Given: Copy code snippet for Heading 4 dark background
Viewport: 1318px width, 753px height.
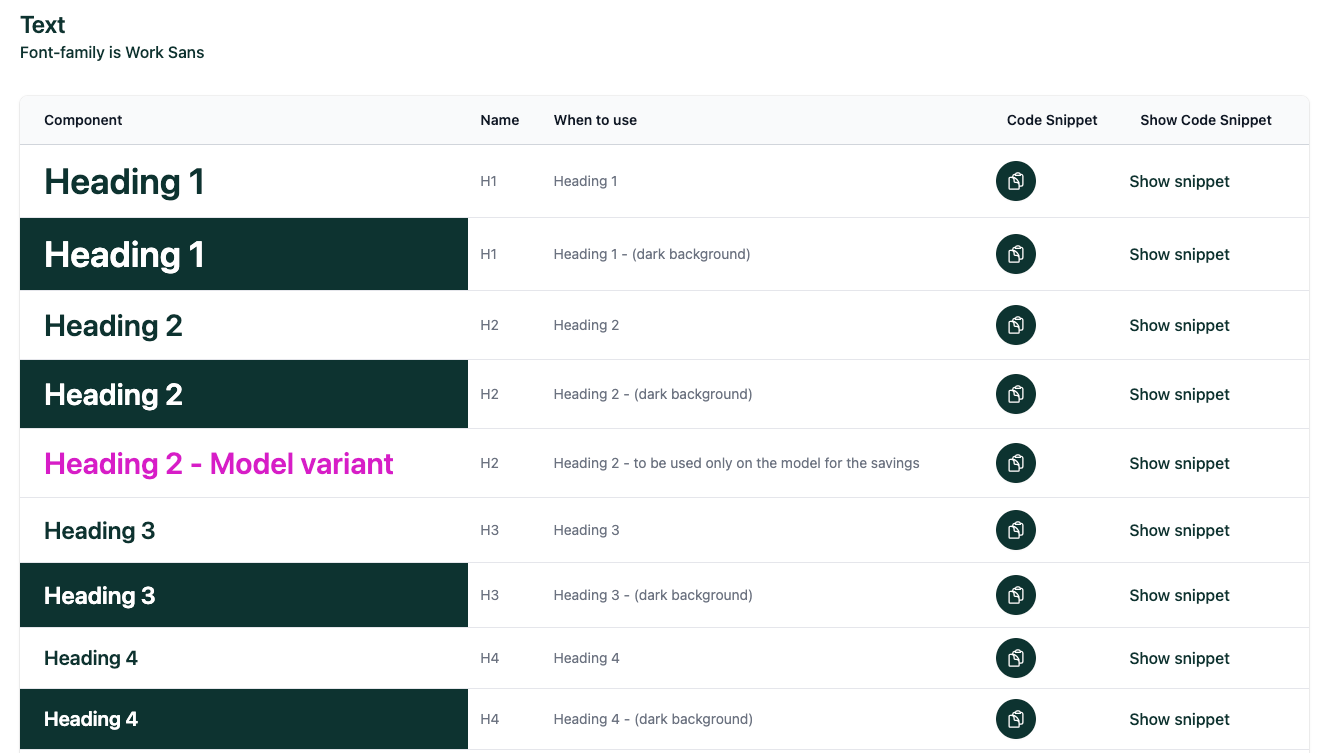Looking at the screenshot, I should coord(1016,719).
